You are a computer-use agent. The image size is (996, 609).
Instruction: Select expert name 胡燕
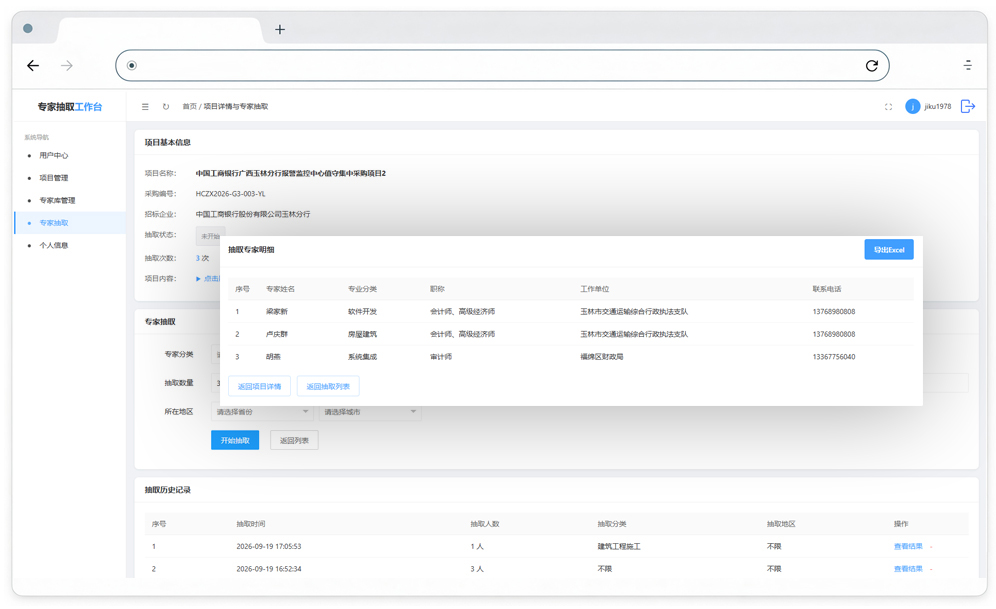273,357
